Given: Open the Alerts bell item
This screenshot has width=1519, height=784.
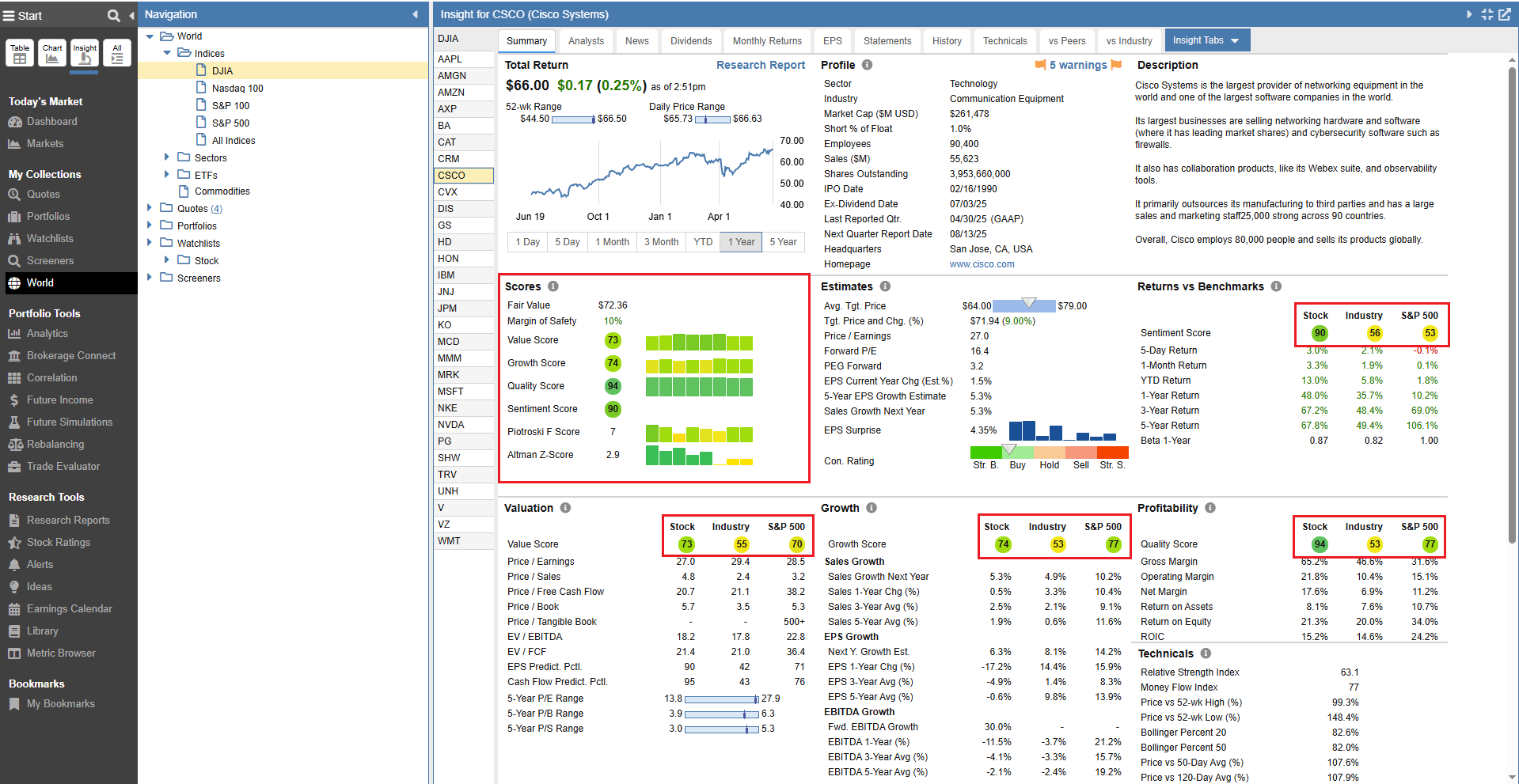Looking at the screenshot, I should (x=40, y=564).
